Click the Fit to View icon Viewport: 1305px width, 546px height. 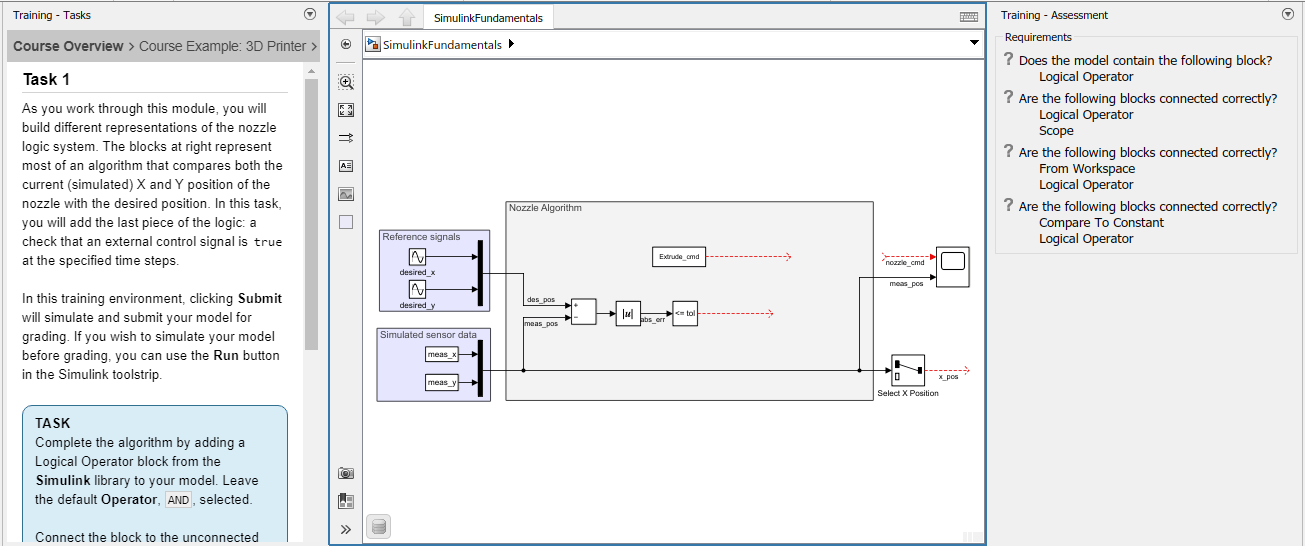(x=346, y=110)
